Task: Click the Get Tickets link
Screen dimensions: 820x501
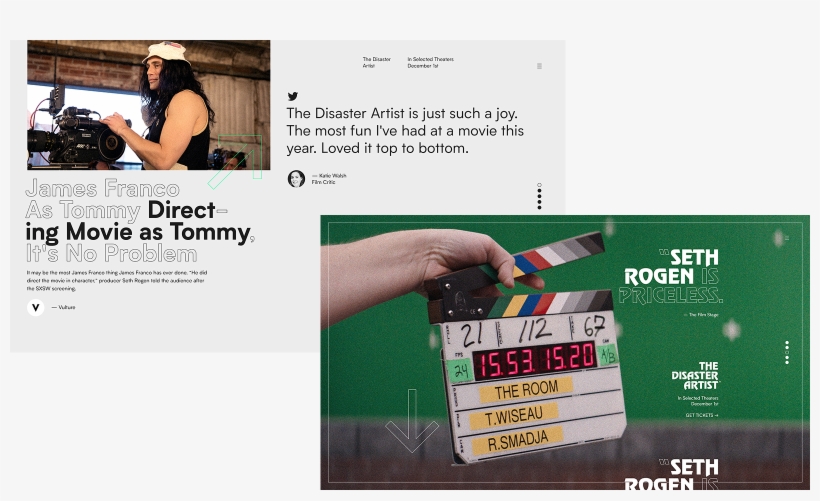Action: coord(701,414)
